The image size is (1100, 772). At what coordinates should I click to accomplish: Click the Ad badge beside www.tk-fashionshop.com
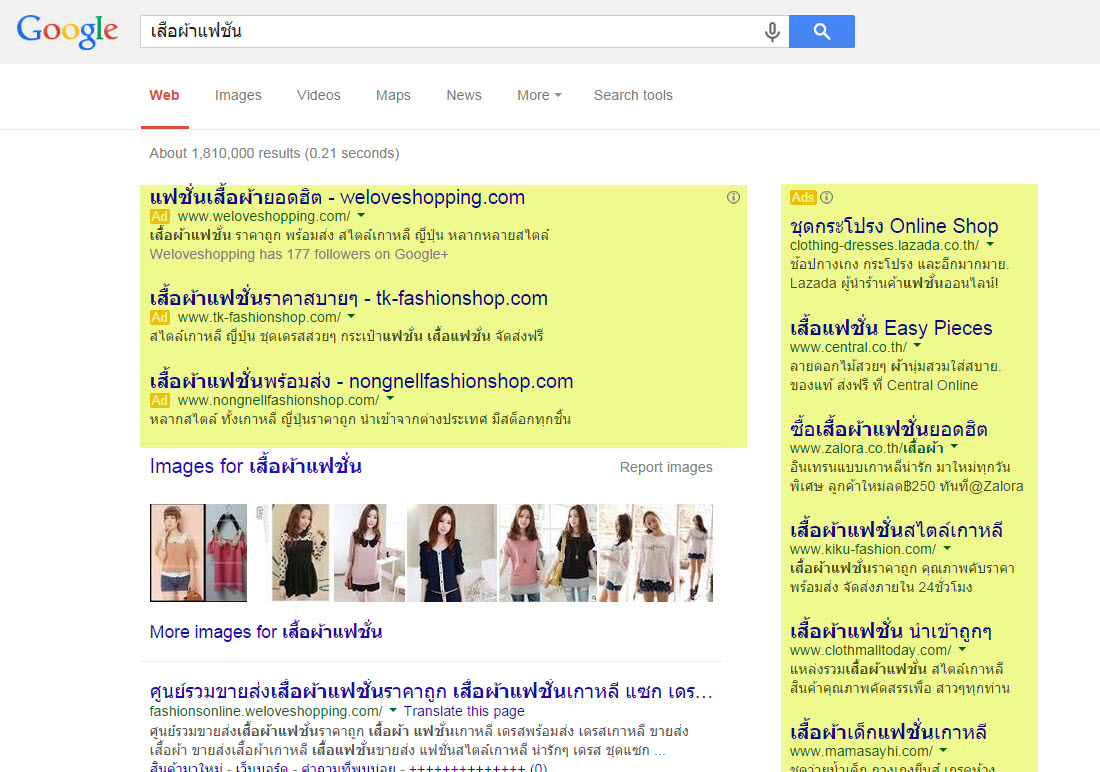click(159, 318)
